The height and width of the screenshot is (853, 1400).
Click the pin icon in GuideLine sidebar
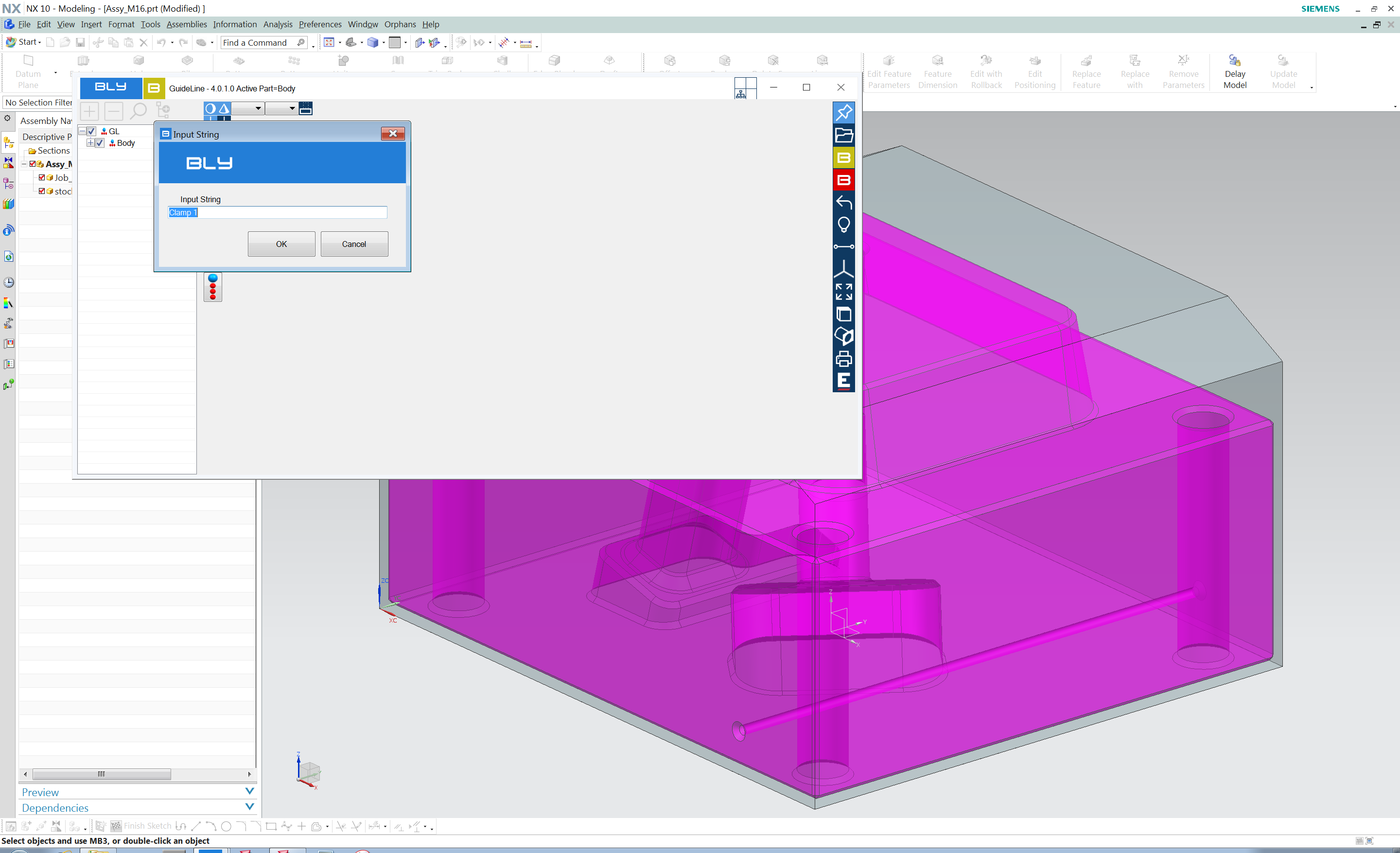click(x=843, y=112)
